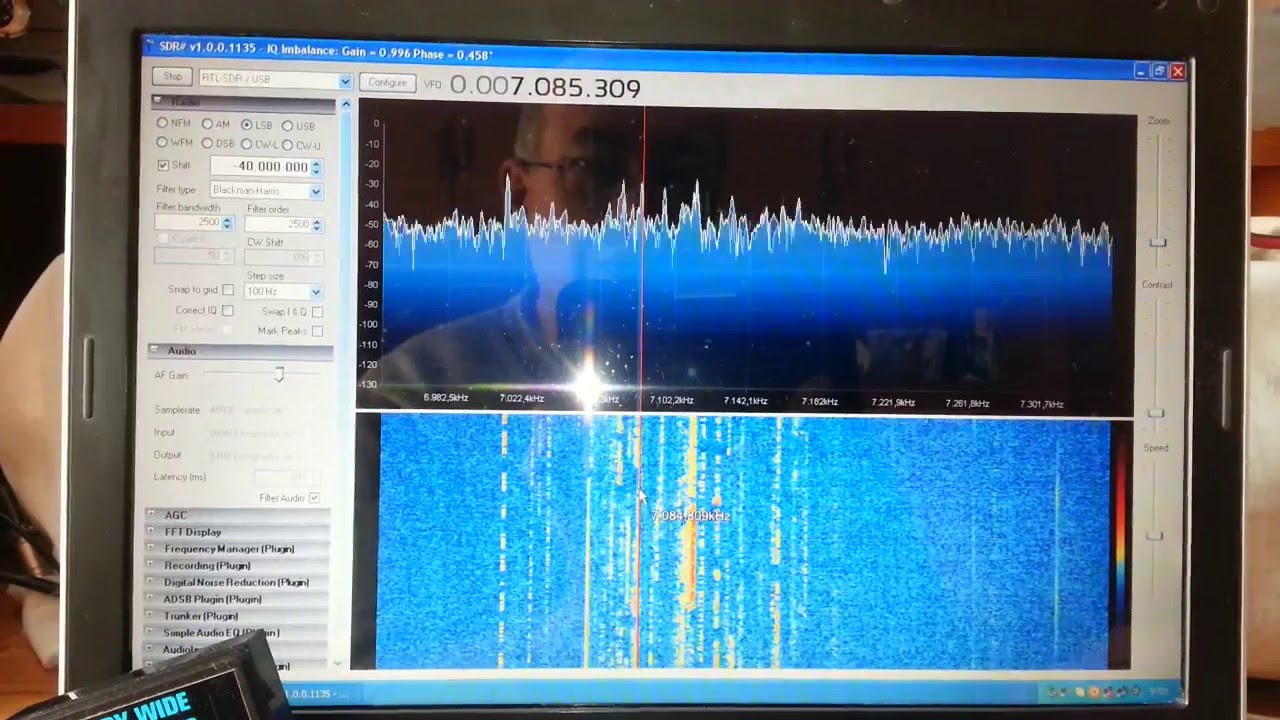
Task: Click the Stop button
Action: pos(173,77)
